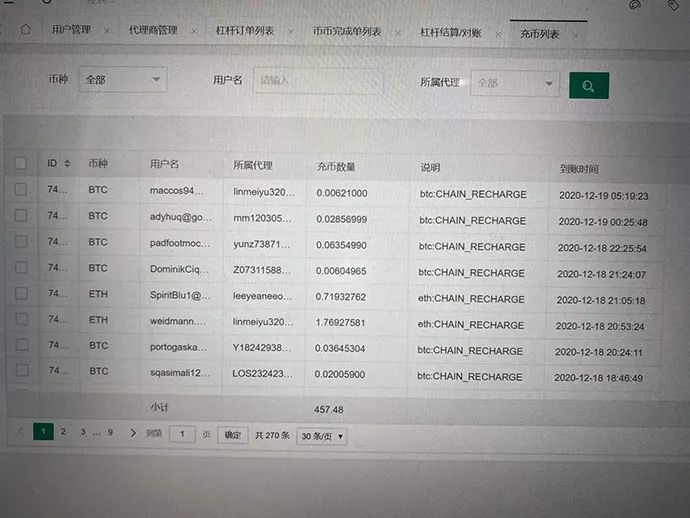Viewport: 690px width, 518px height.
Task: Open the 币种 dropdown
Action: [122, 79]
